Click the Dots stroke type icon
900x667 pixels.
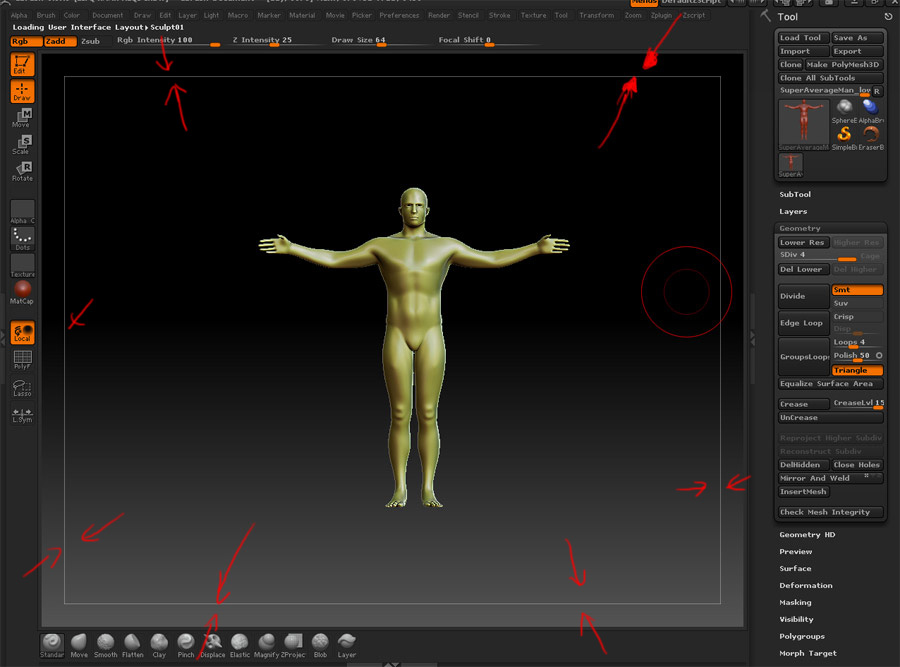22,238
